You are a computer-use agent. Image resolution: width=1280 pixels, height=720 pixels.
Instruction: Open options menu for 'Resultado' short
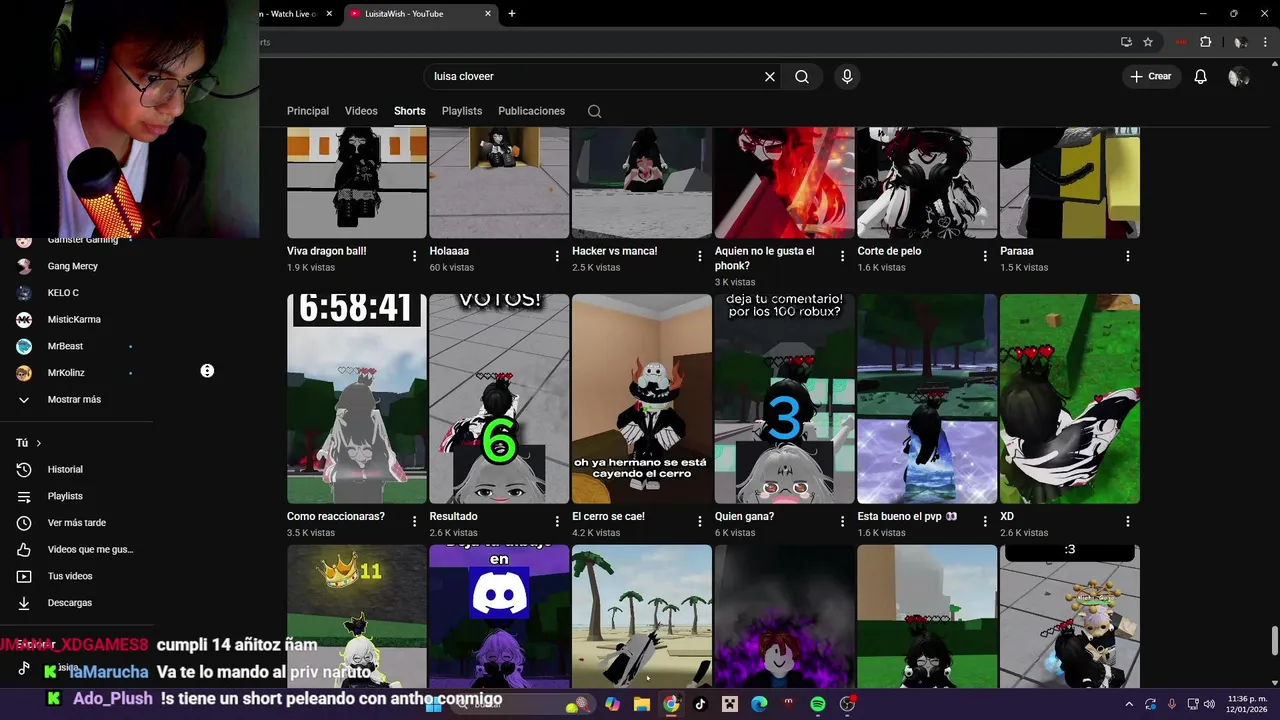[557, 521]
